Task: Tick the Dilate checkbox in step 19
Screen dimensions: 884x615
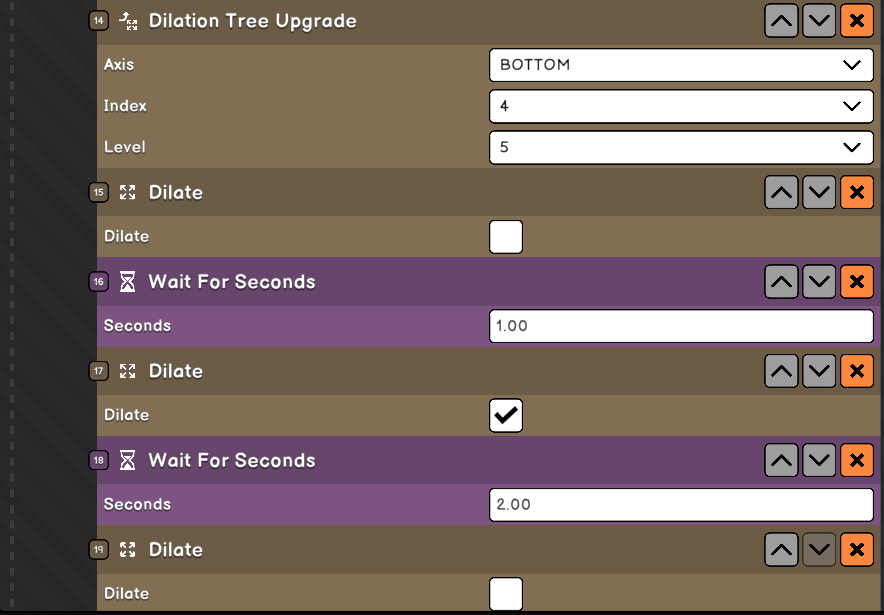Action: (506, 594)
